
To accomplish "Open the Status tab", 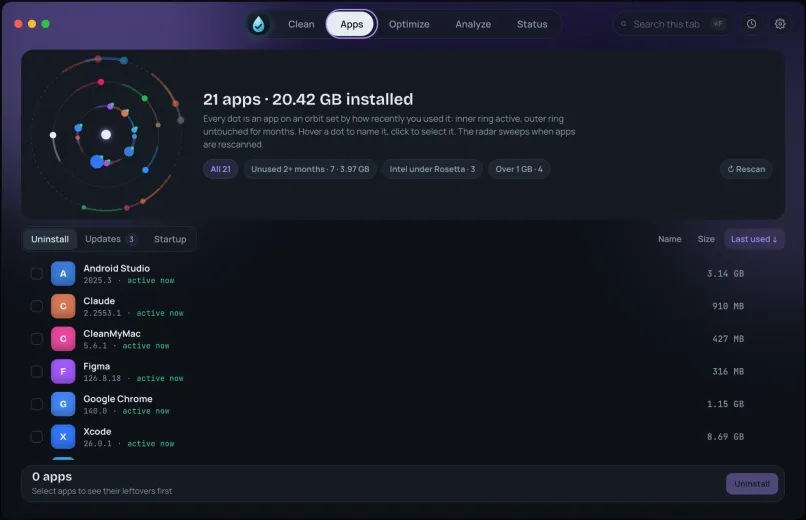I will [532, 24].
